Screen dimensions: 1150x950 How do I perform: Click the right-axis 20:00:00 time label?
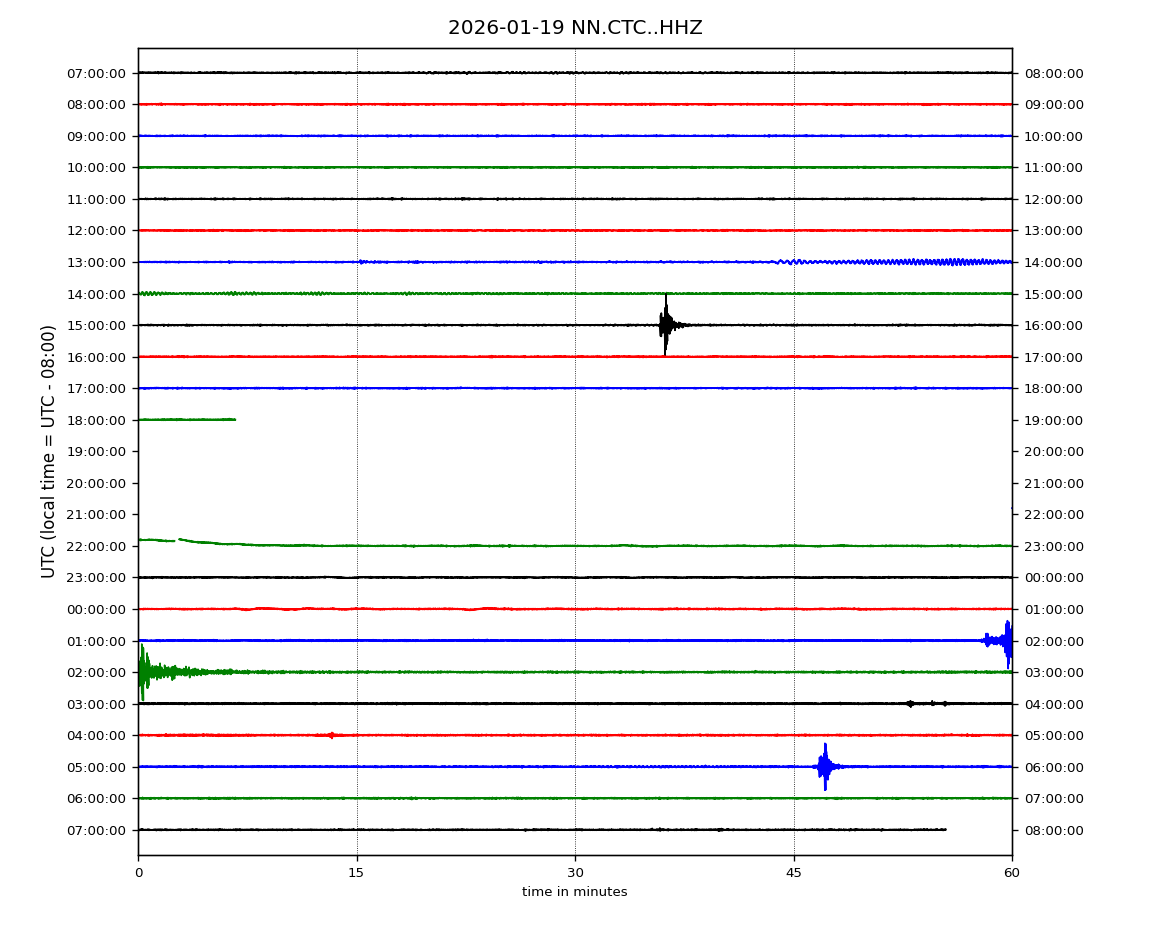click(1053, 451)
